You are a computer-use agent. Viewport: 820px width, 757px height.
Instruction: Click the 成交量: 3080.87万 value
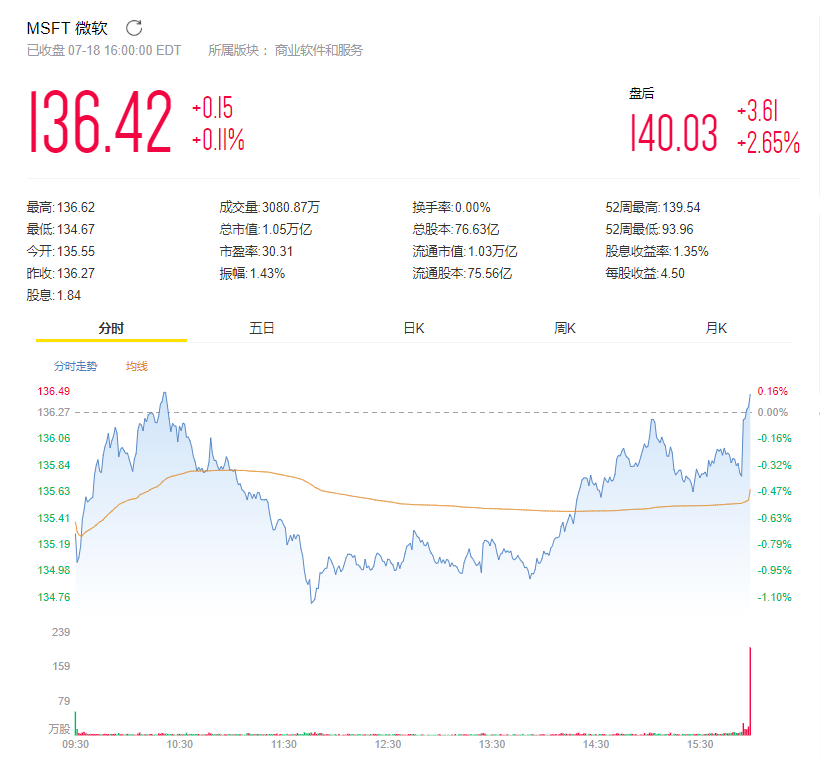(270, 208)
